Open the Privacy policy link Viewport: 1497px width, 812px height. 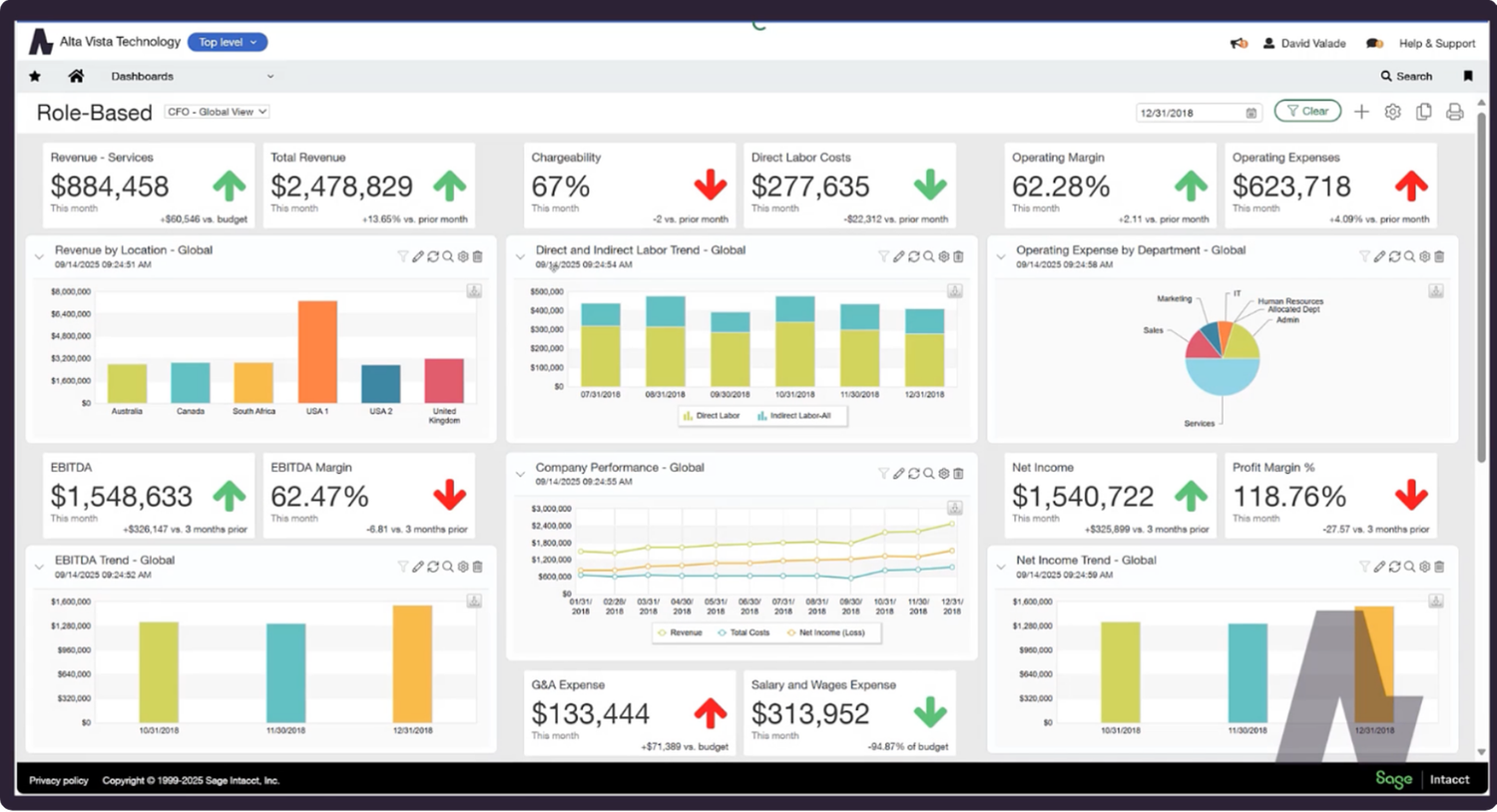pyautogui.click(x=59, y=780)
